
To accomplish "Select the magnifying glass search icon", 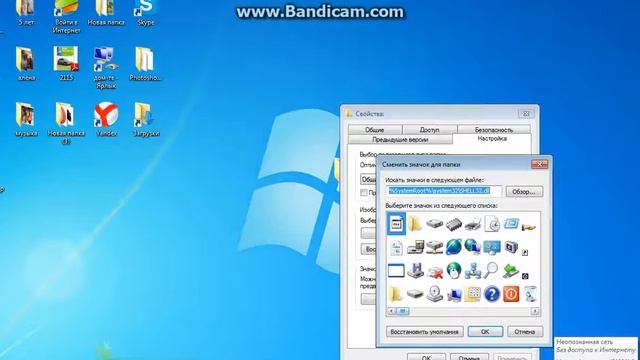I will tap(491, 271).
